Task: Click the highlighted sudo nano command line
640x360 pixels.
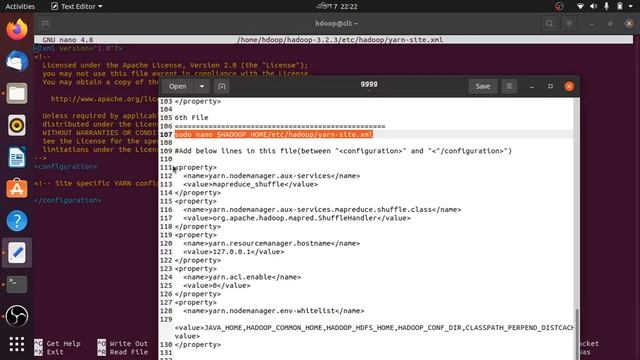Action: (274, 134)
